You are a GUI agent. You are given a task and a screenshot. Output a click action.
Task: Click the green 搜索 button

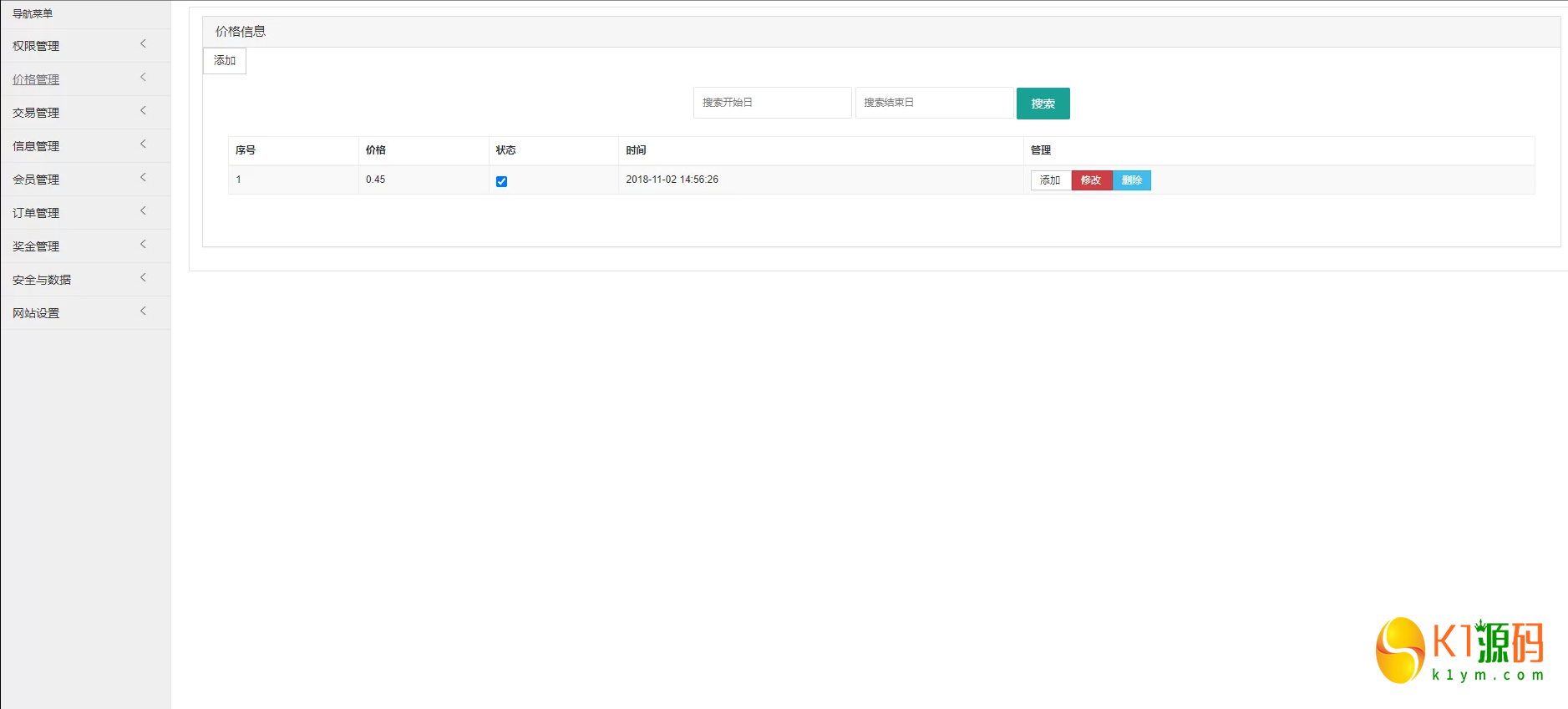click(1043, 104)
